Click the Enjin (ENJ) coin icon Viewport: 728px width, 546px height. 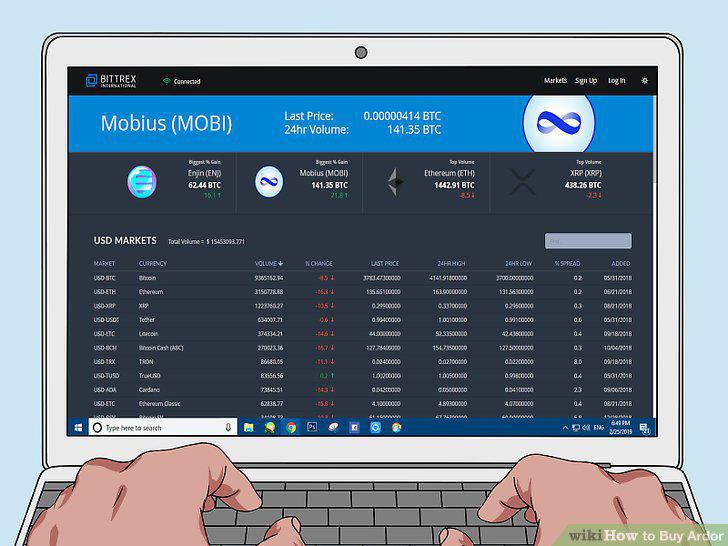(142, 182)
